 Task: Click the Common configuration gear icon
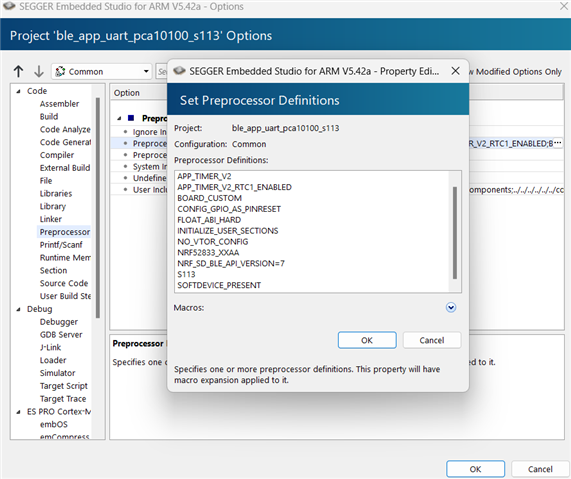tap(60, 71)
